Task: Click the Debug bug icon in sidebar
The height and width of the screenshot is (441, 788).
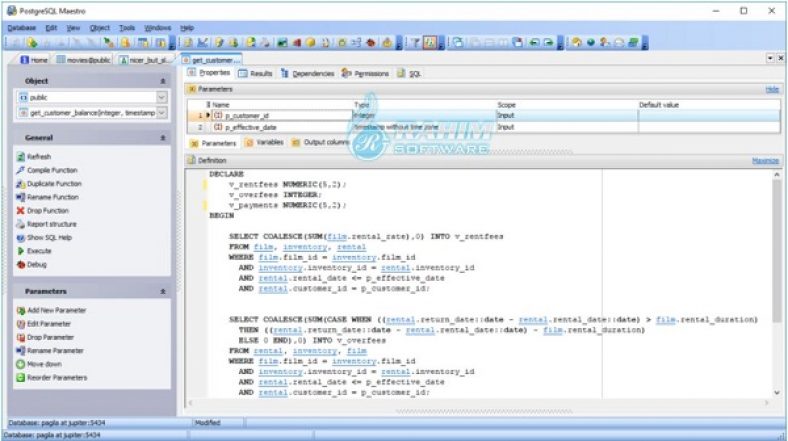Action: pyautogui.click(x=21, y=264)
